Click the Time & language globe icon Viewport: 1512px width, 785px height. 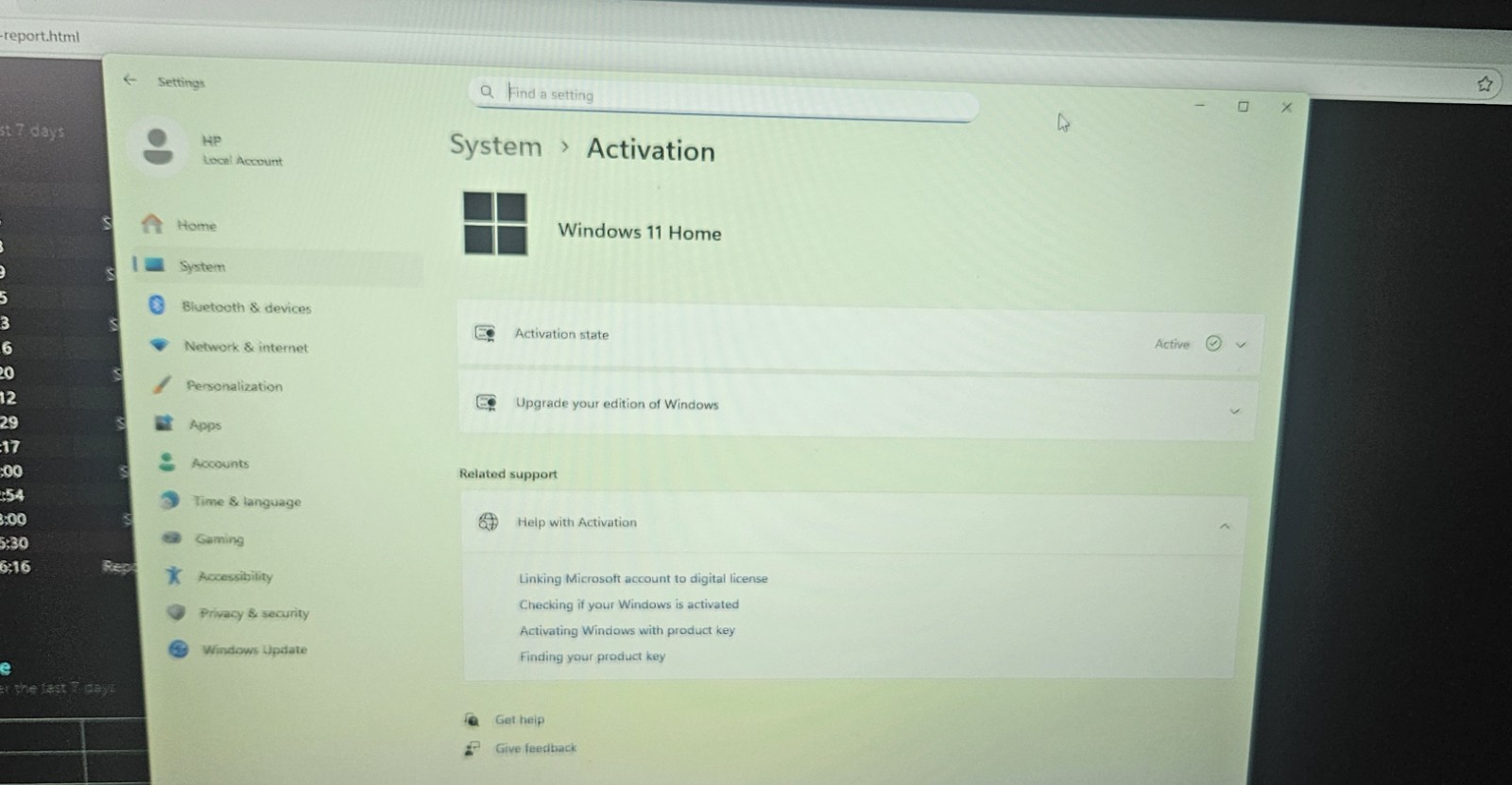[x=170, y=500]
